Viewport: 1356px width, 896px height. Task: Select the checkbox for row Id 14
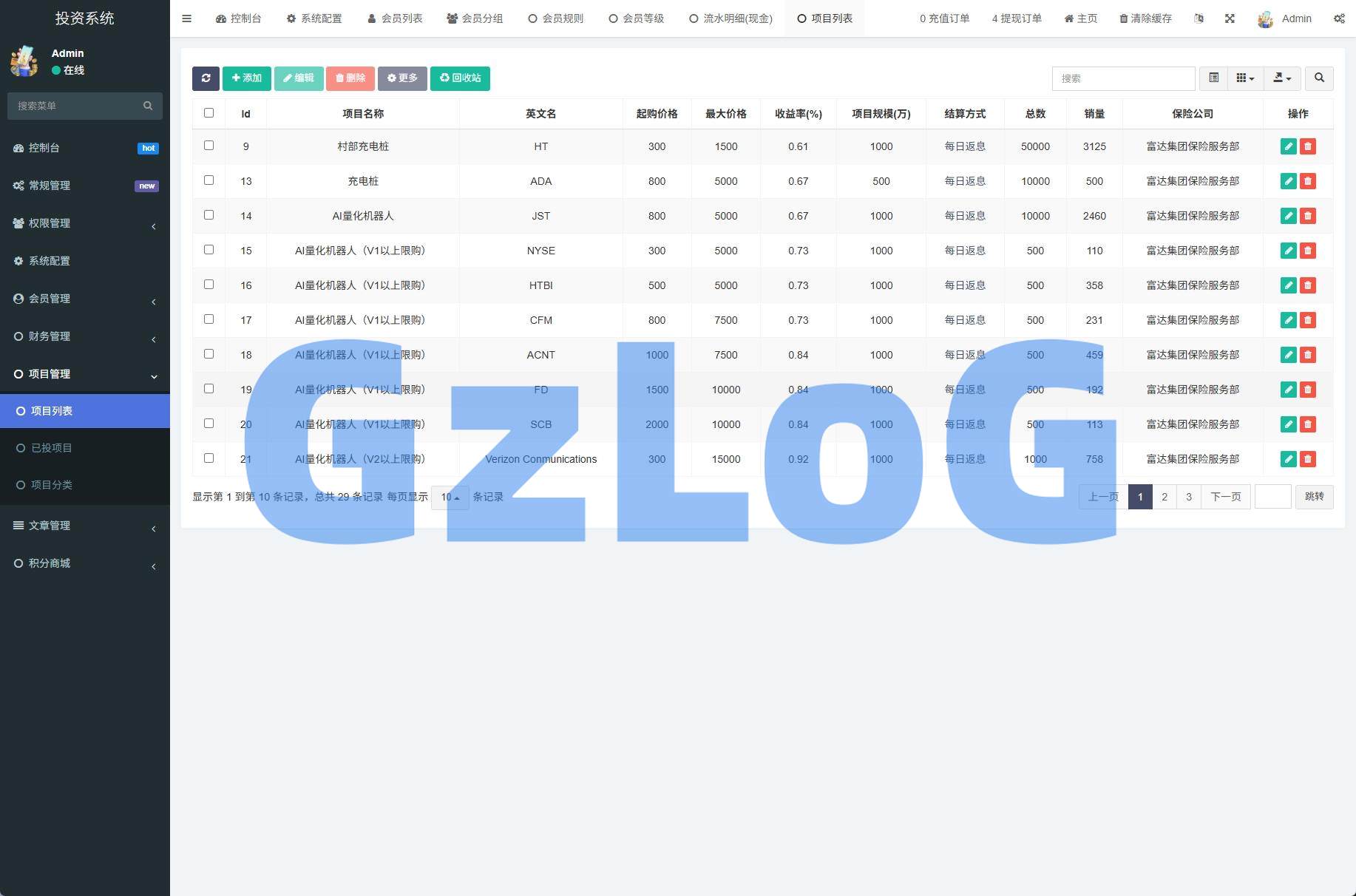(209, 215)
